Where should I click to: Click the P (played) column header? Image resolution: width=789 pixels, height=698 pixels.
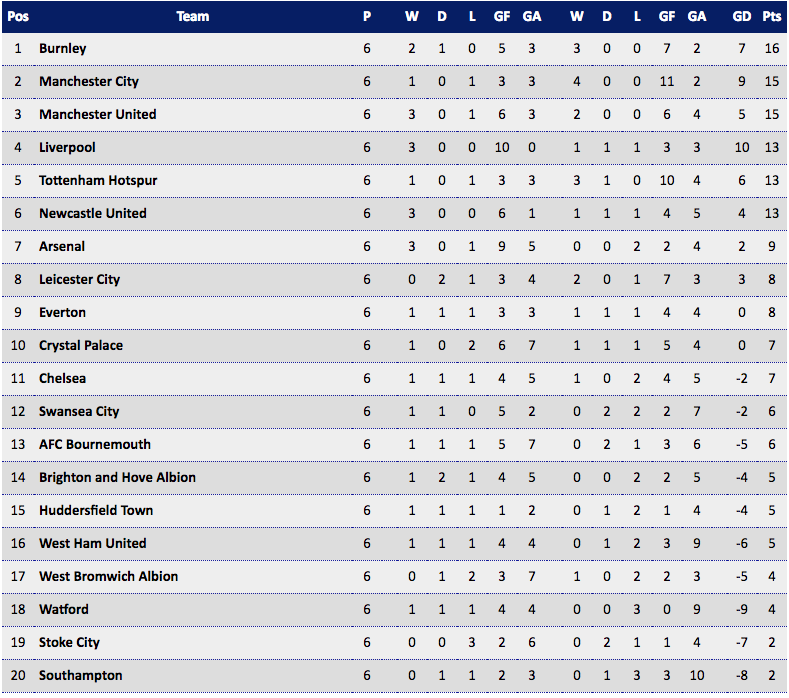click(367, 17)
